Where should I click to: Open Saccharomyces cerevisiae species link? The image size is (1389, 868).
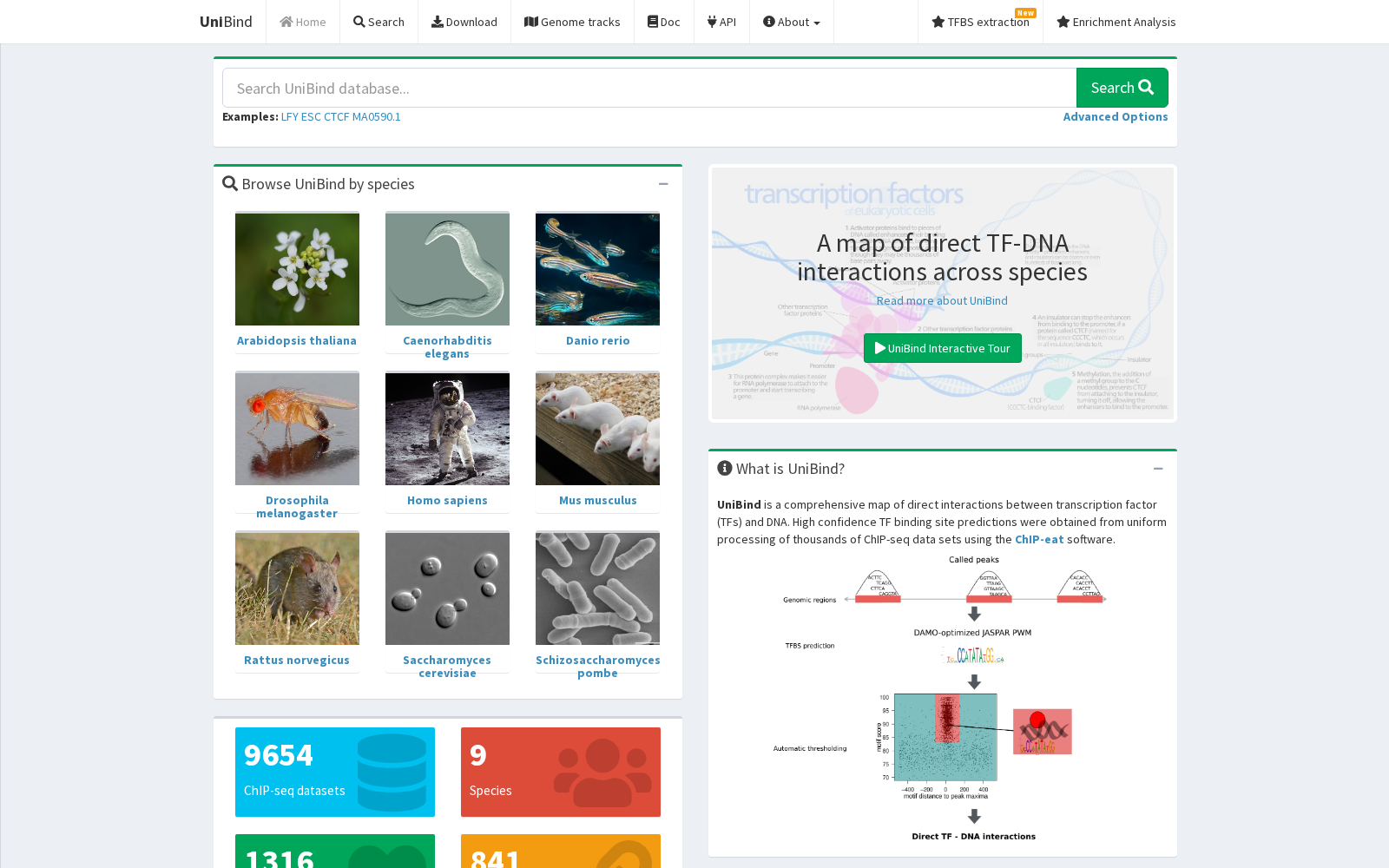click(447, 667)
